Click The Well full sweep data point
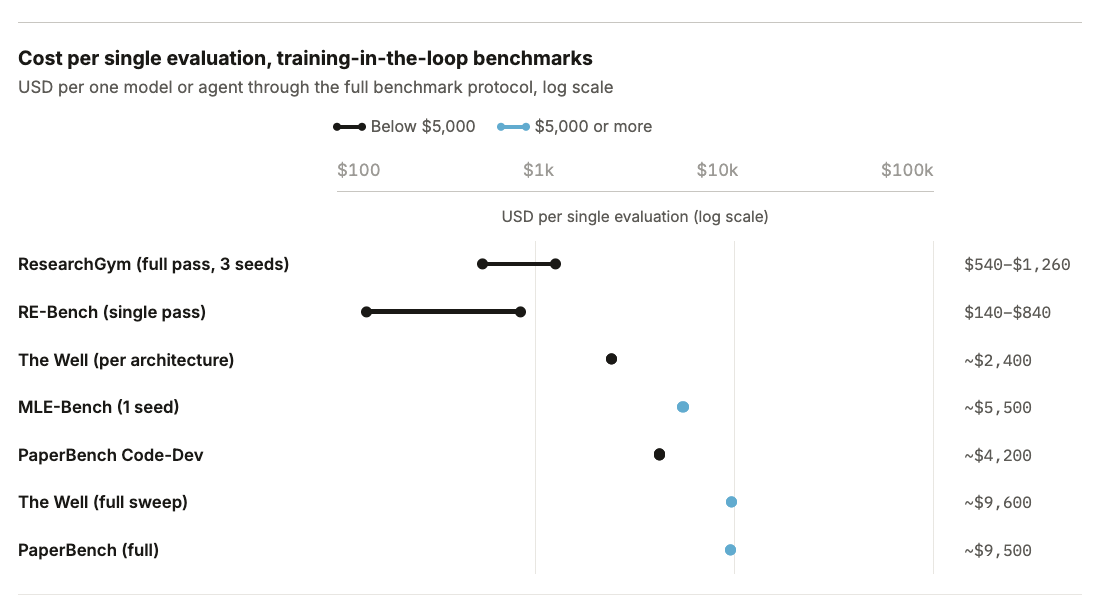Image resolution: width=1103 pixels, height=609 pixels. 731,502
